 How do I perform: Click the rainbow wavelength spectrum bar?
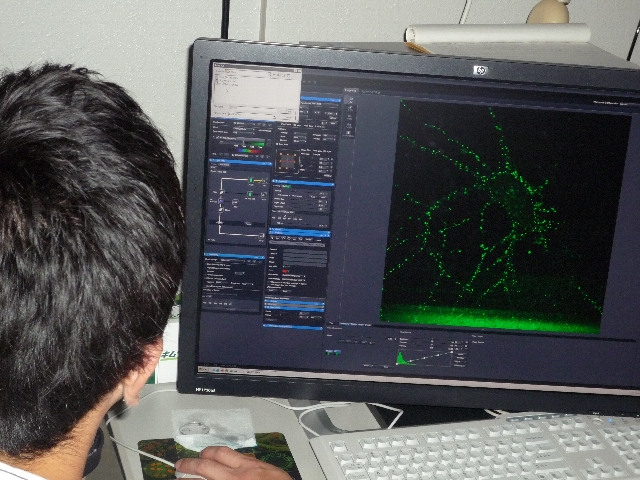tap(248, 151)
